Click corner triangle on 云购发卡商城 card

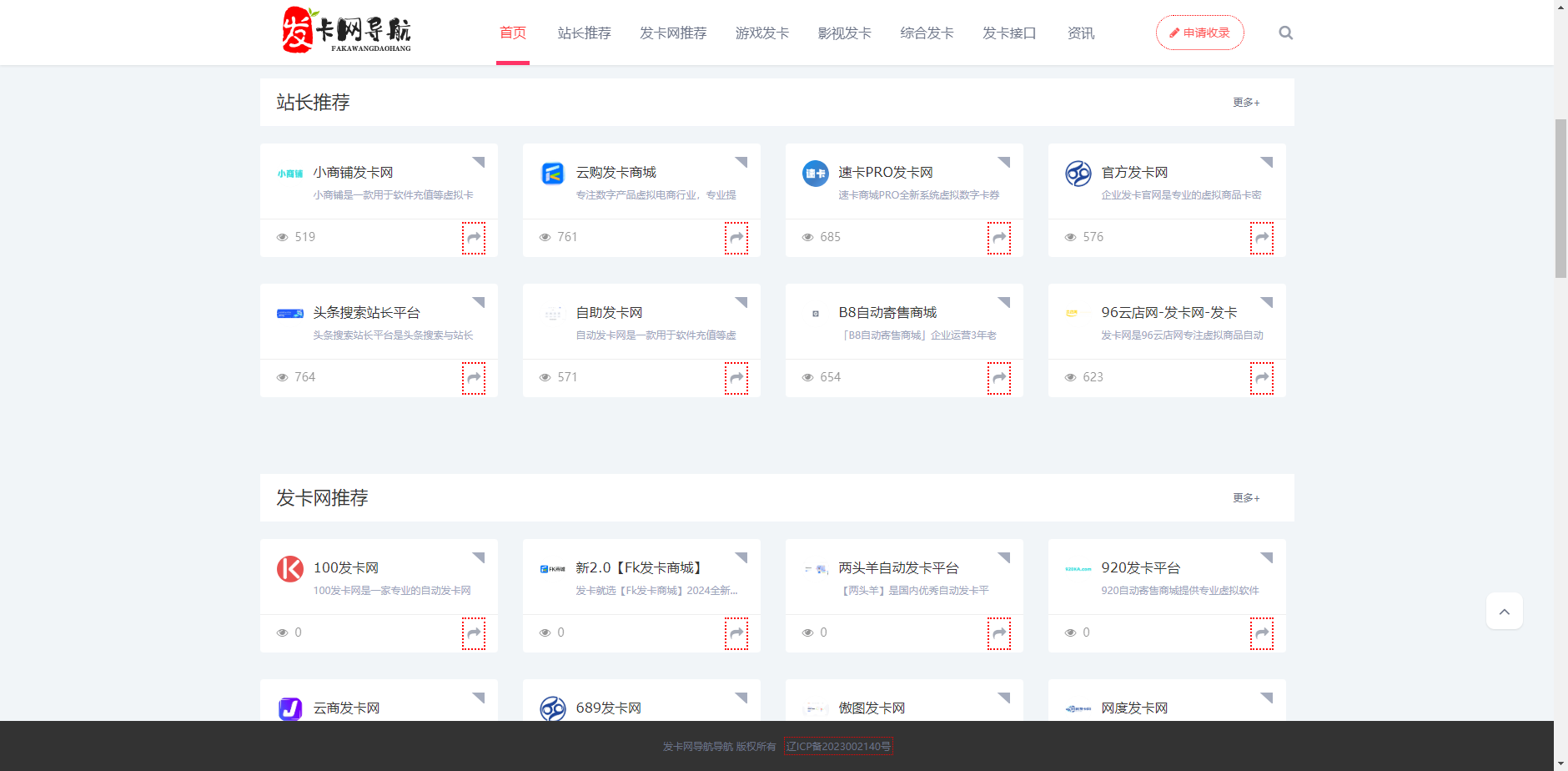click(x=742, y=161)
